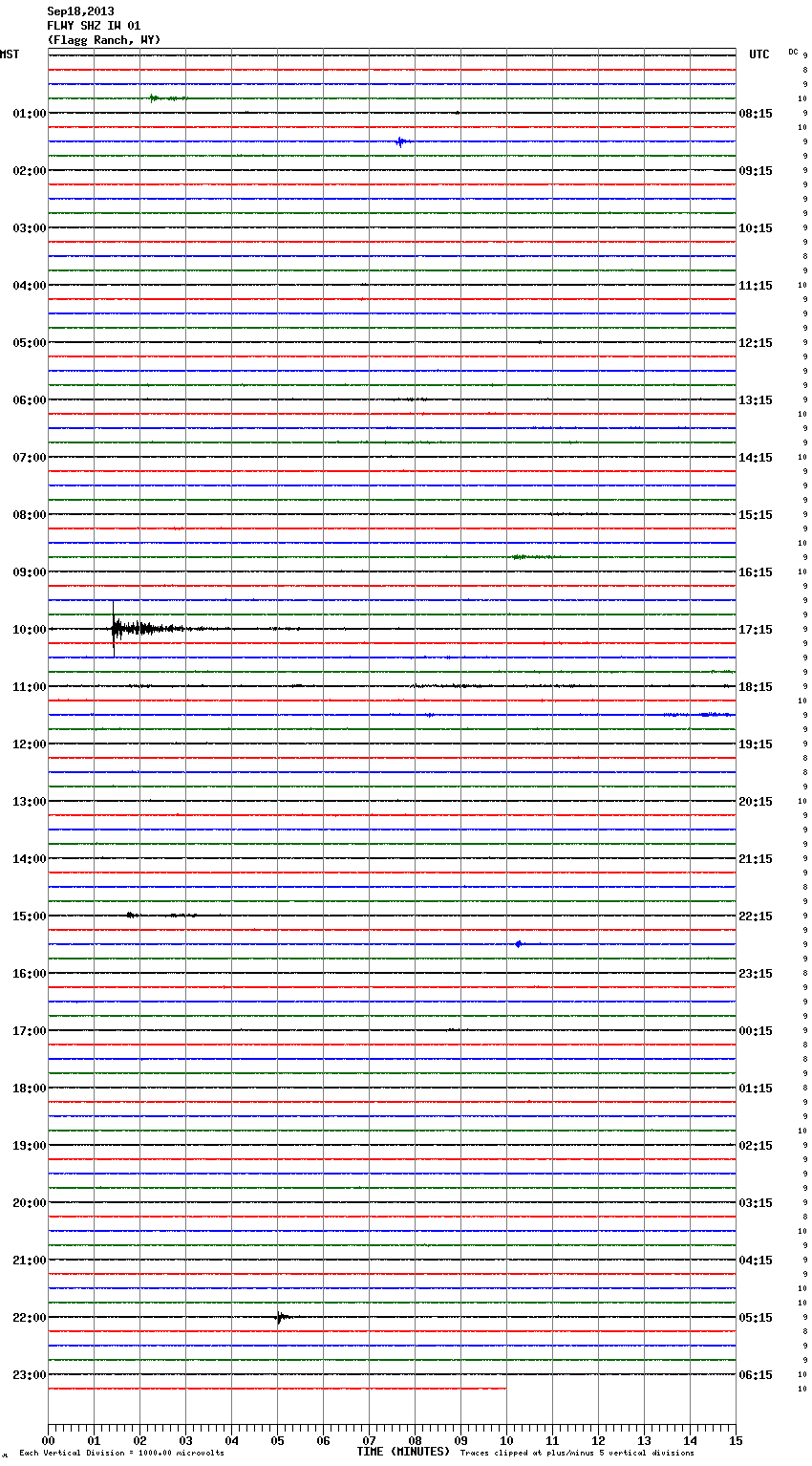Screen dimensions: 812x1466
Task: Click the 10:15 UTC time label
Action: [756, 228]
